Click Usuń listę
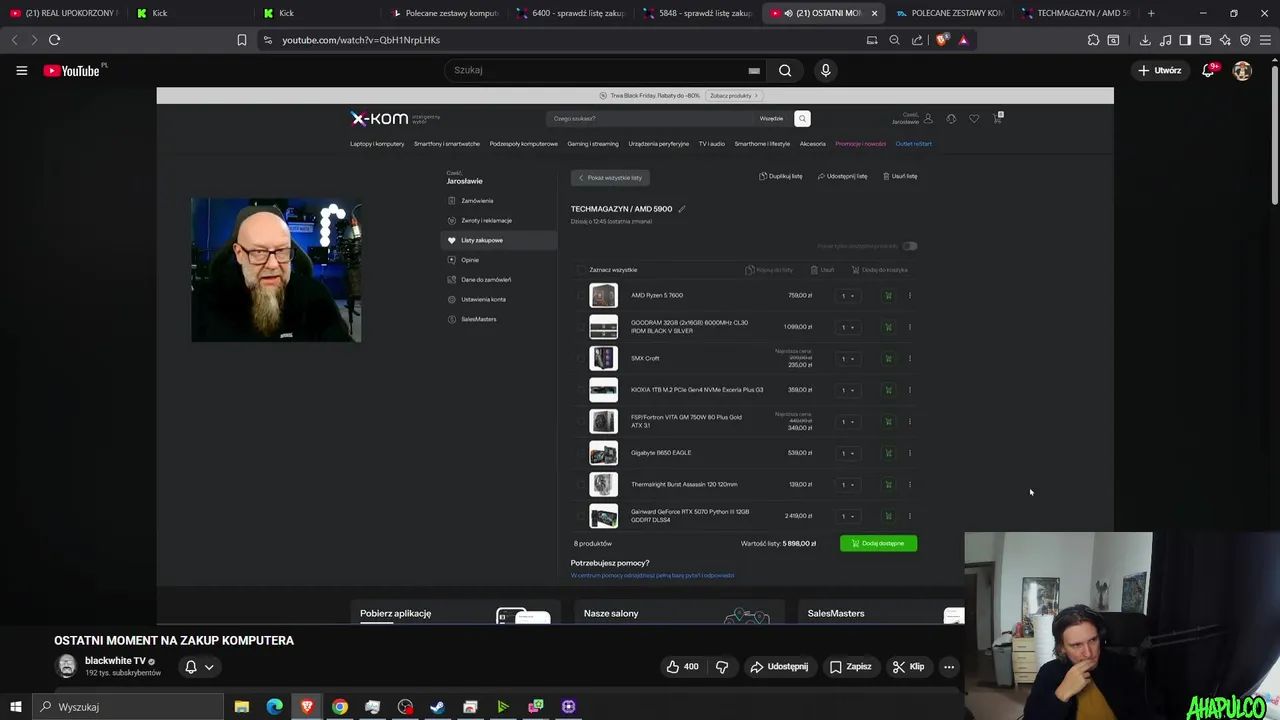1280x720 pixels. 900,176
